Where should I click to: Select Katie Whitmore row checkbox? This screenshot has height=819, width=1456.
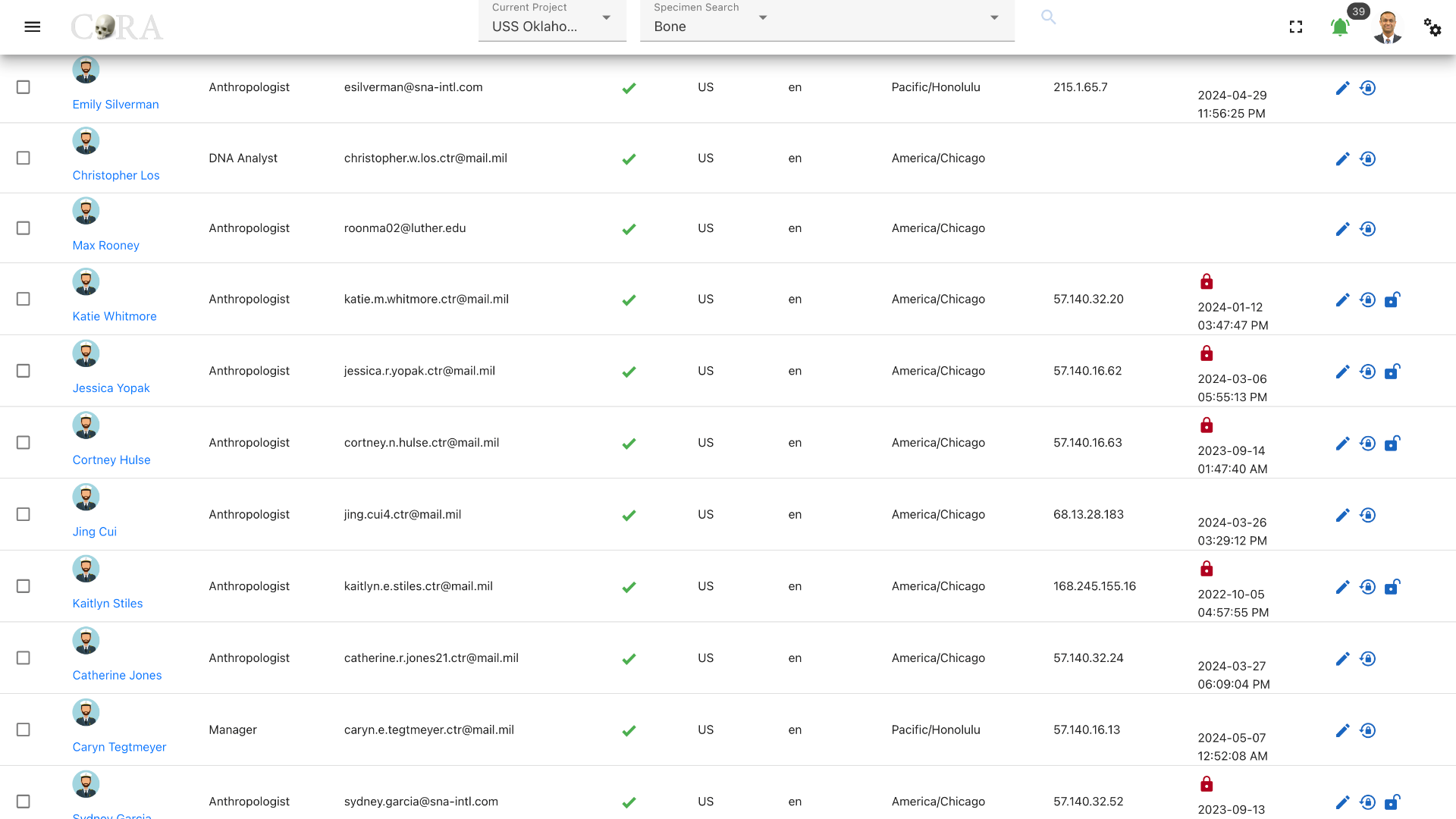coord(24,299)
